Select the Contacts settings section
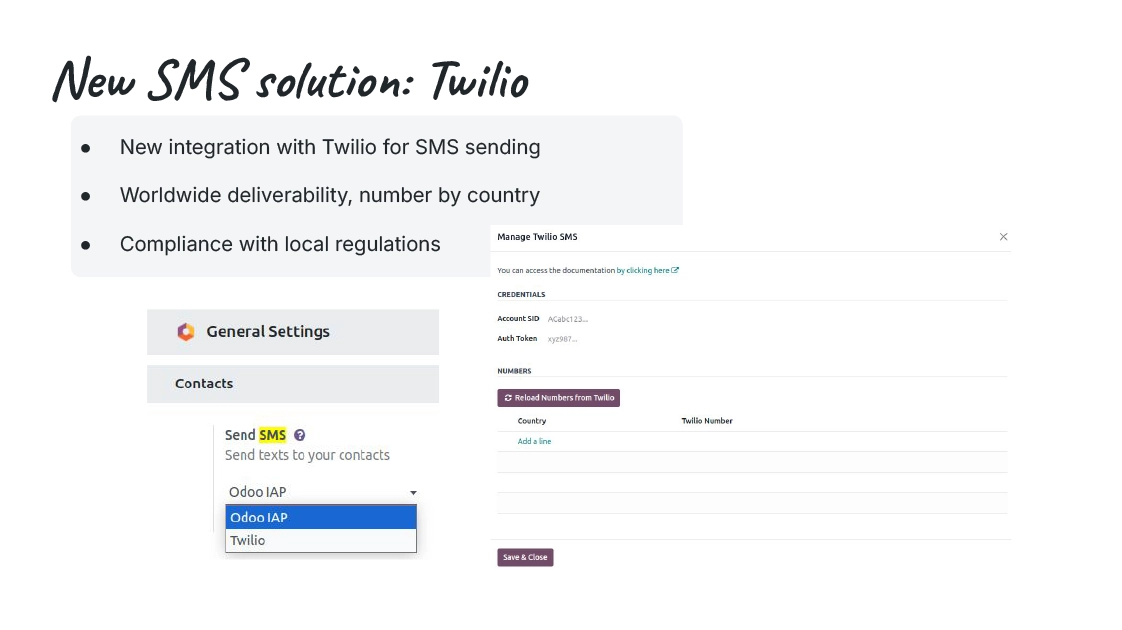The height and width of the screenshot is (630, 1122). pyautogui.click(x=293, y=384)
